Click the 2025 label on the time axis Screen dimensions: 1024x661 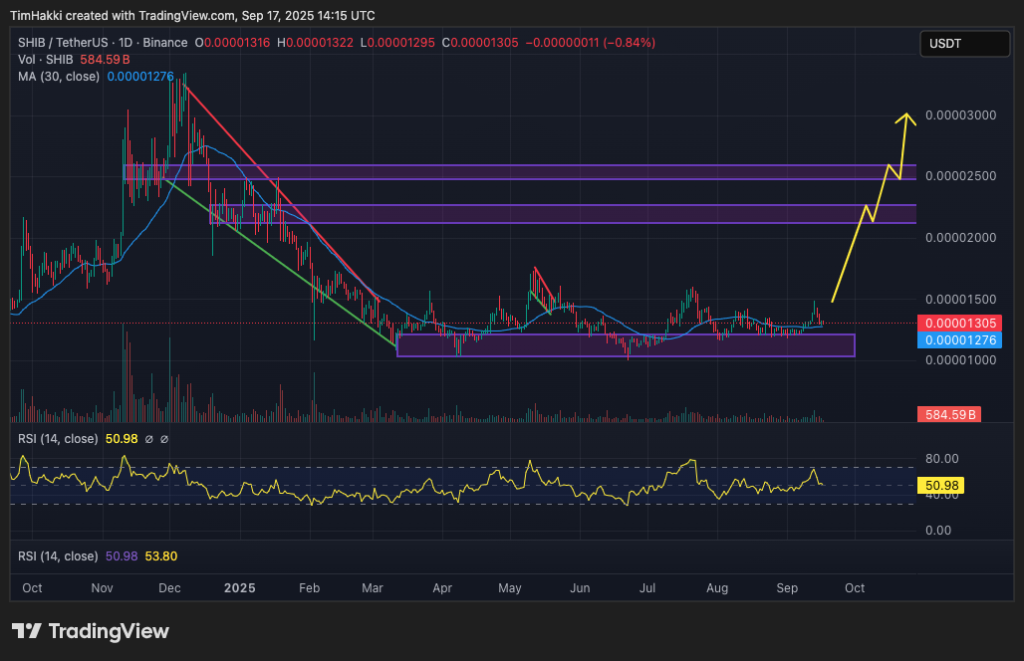pos(239,588)
